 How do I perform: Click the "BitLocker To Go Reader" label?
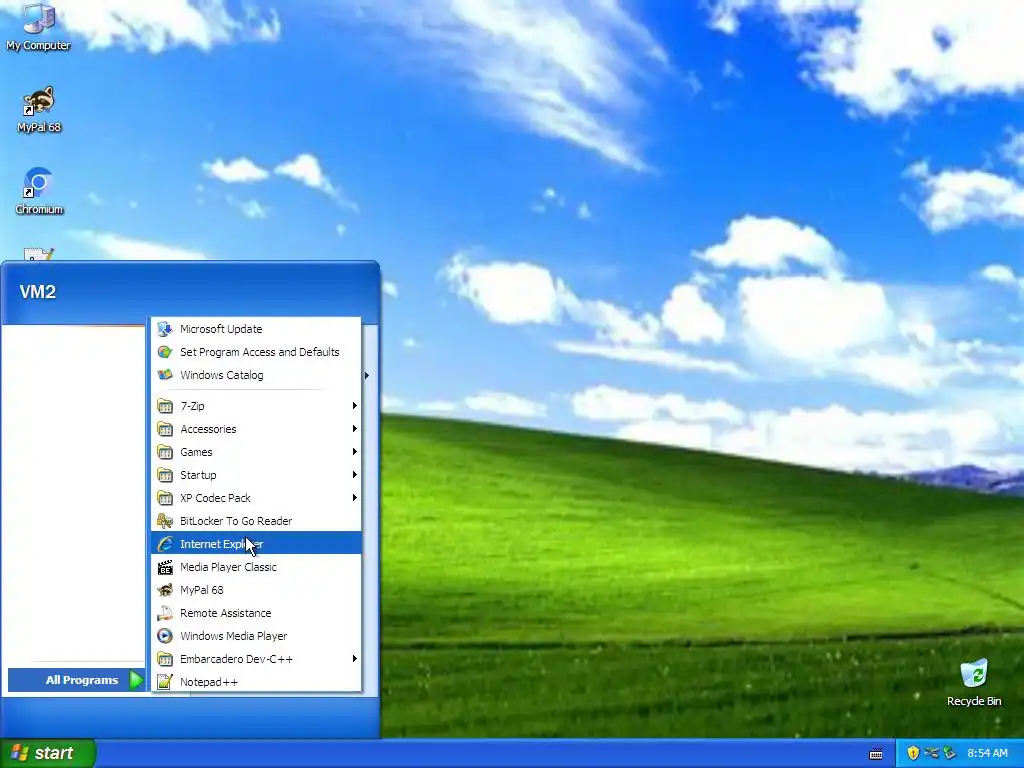[236, 521]
